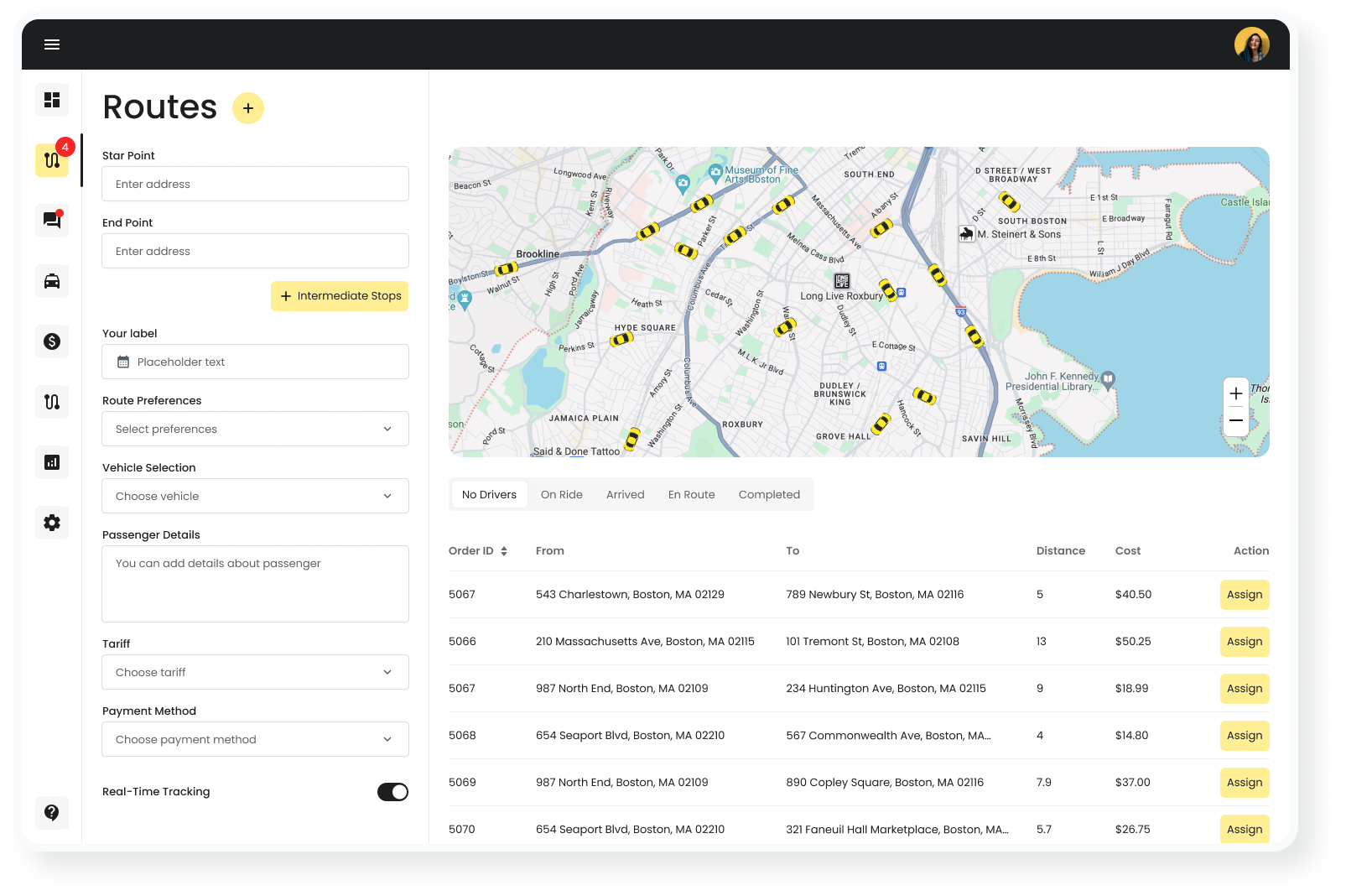Click the 'Cost' column header

[x=1128, y=551]
